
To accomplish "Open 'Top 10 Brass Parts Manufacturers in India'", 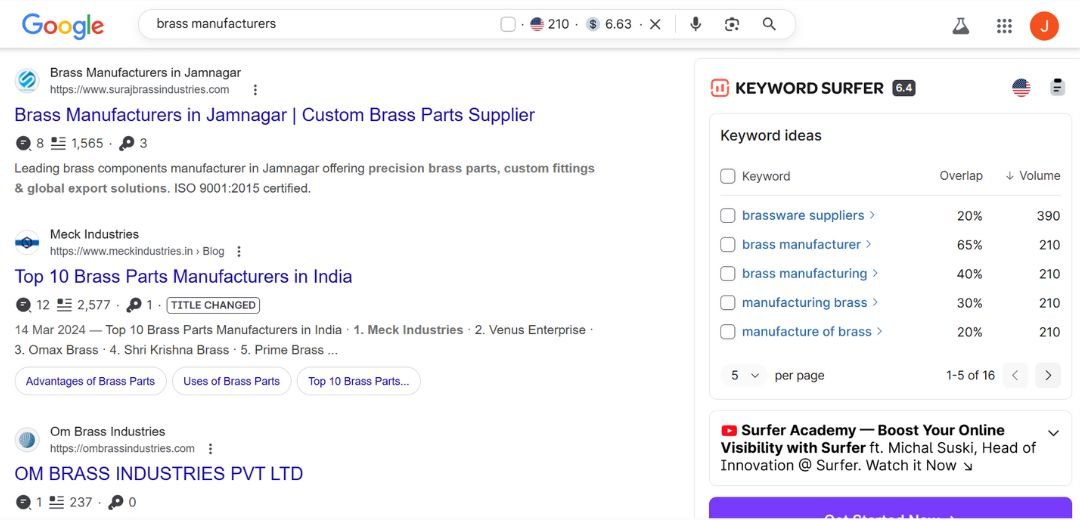I will (x=183, y=277).
